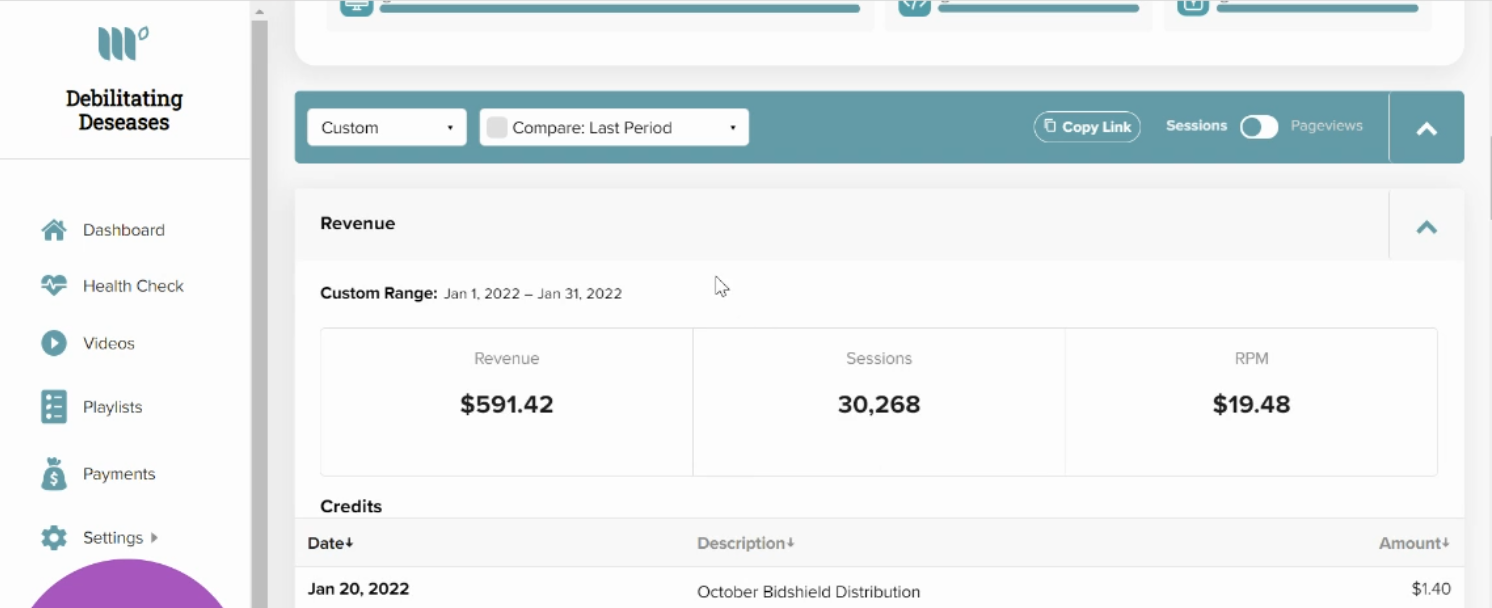This screenshot has width=1492, height=608.
Task: Click the $591.42 revenue value
Action: pyautogui.click(x=507, y=404)
